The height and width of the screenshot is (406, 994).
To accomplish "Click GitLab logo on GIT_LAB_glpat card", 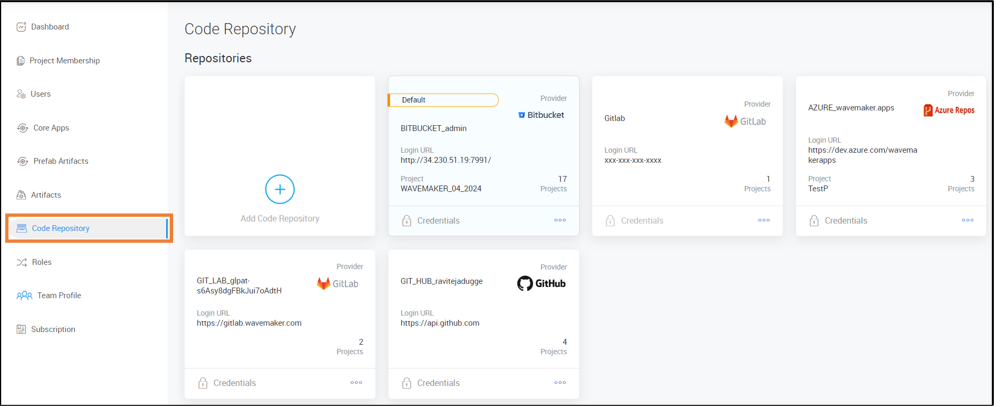I will [x=337, y=284].
